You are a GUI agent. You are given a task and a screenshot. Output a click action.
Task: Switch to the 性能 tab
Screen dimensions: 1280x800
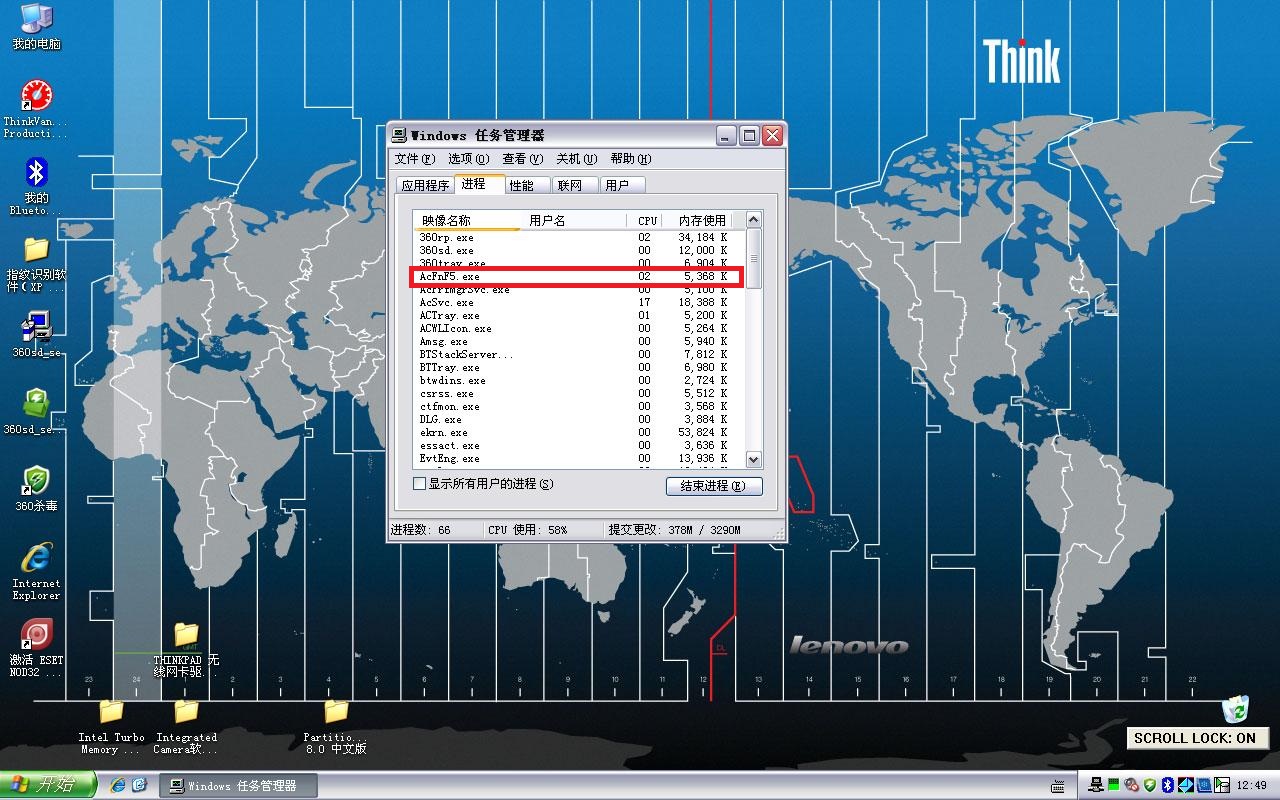point(522,185)
